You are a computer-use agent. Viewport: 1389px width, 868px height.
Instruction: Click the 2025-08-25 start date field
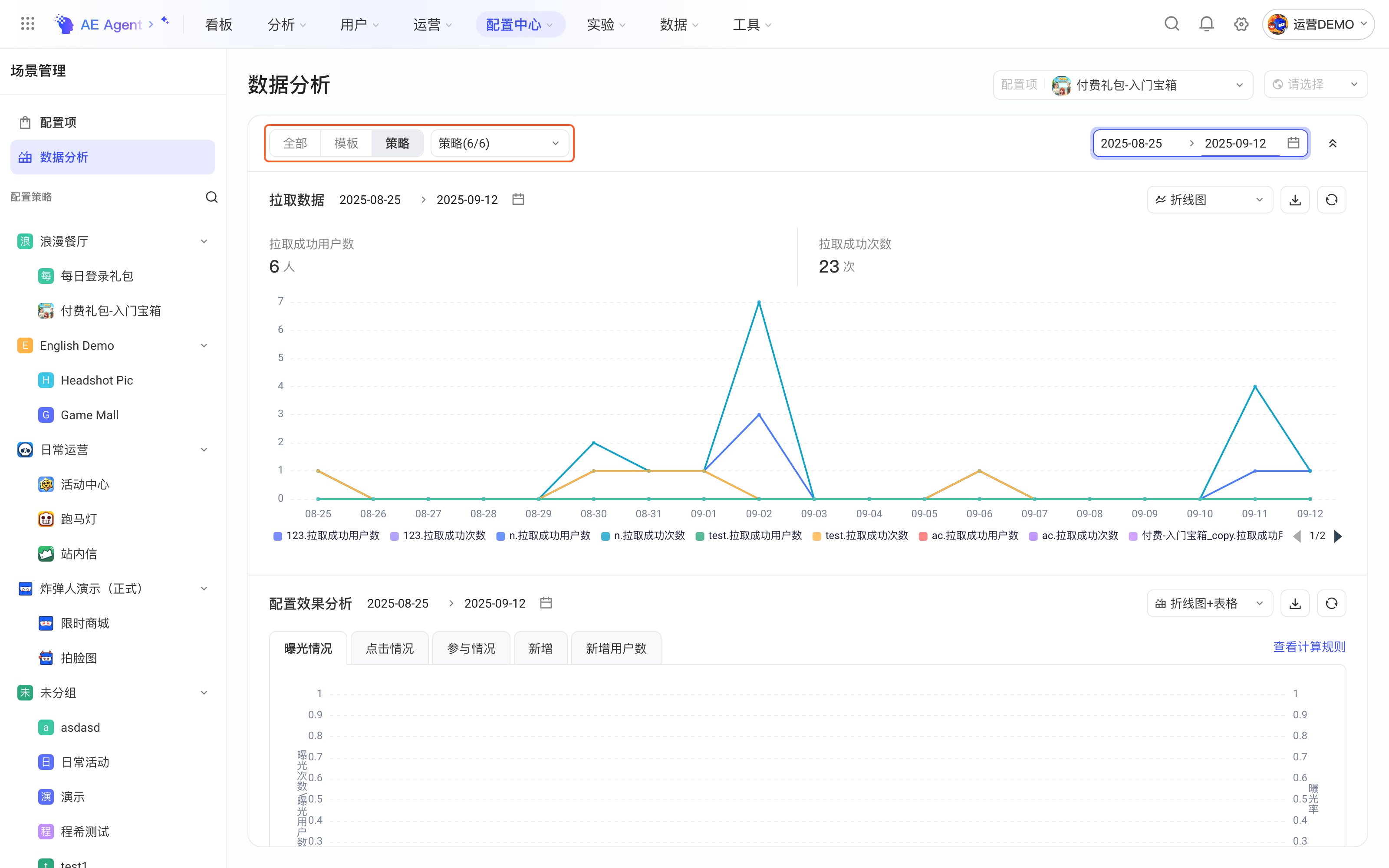(x=1132, y=143)
